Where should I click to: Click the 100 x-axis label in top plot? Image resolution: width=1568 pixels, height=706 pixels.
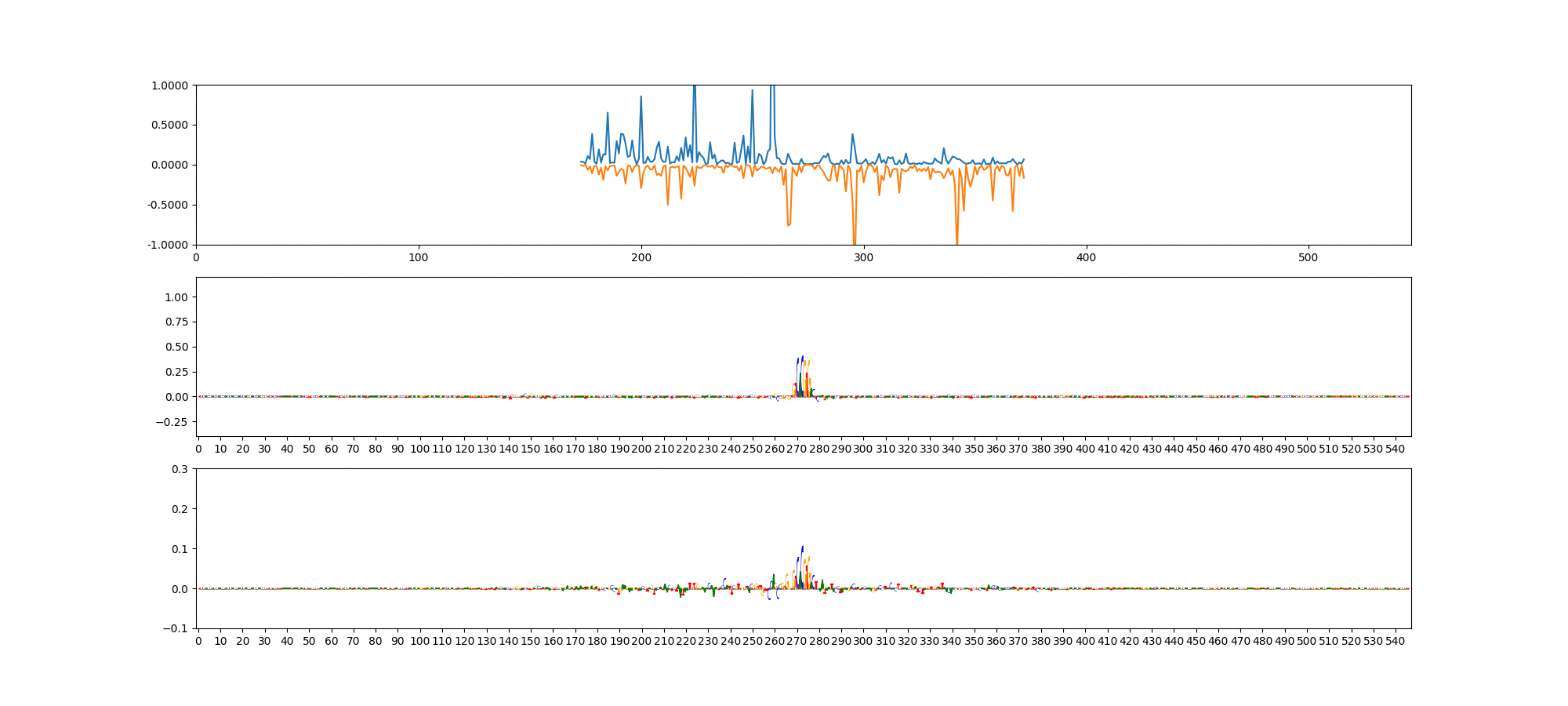point(419,257)
